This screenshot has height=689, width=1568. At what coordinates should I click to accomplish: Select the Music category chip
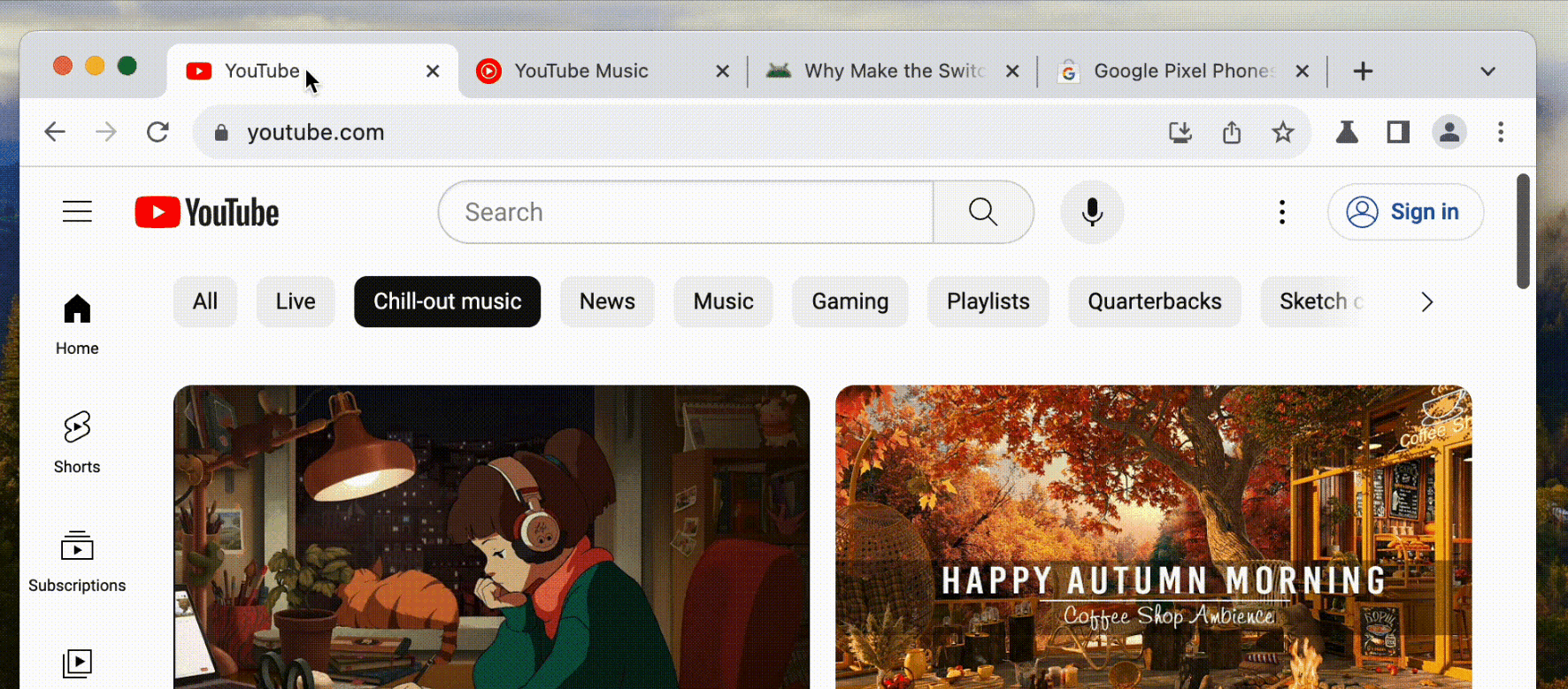pos(723,302)
